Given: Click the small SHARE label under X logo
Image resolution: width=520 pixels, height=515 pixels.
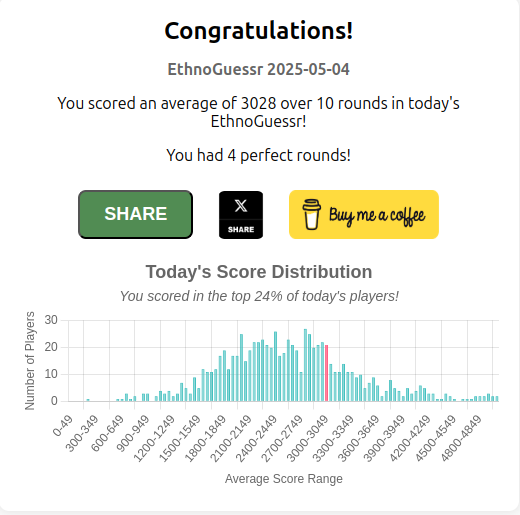Looking at the screenshot, I should [x=241, y=229].
